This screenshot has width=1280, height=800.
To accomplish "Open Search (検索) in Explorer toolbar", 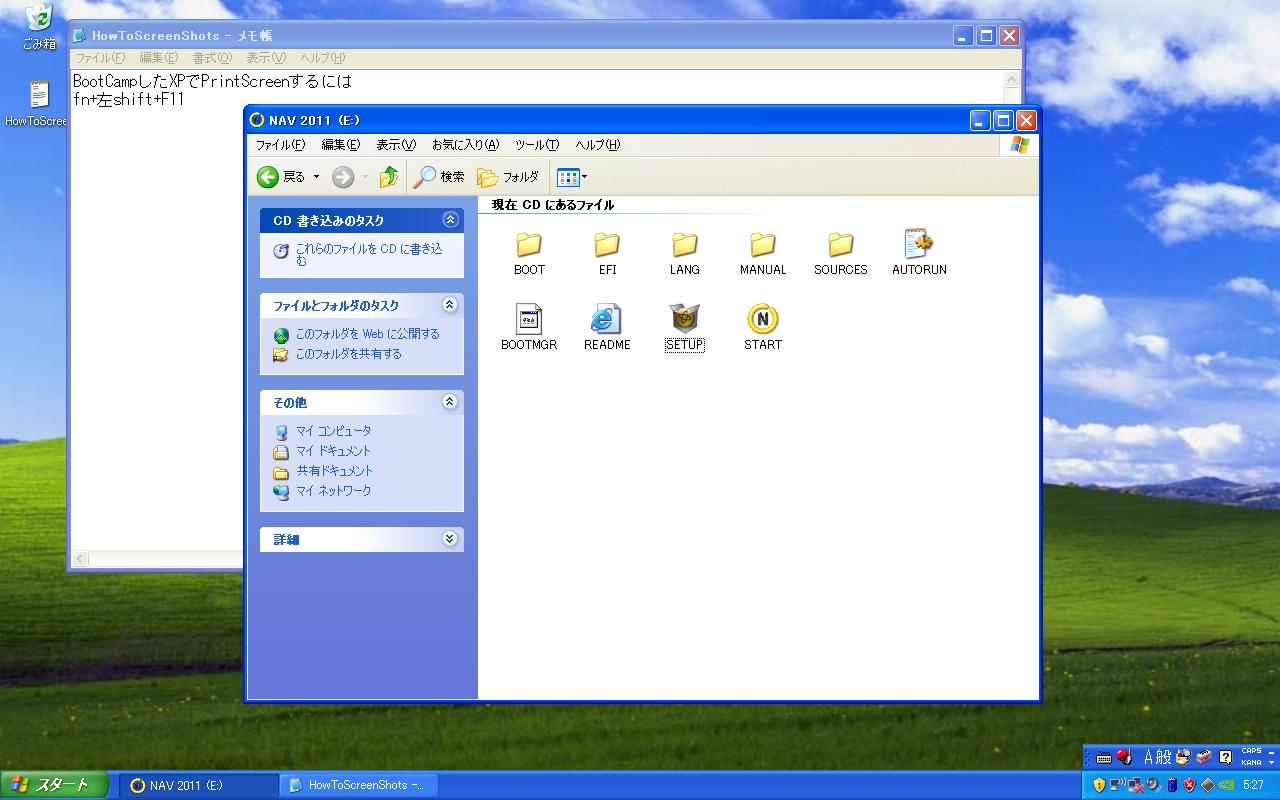I will point(439,177).
